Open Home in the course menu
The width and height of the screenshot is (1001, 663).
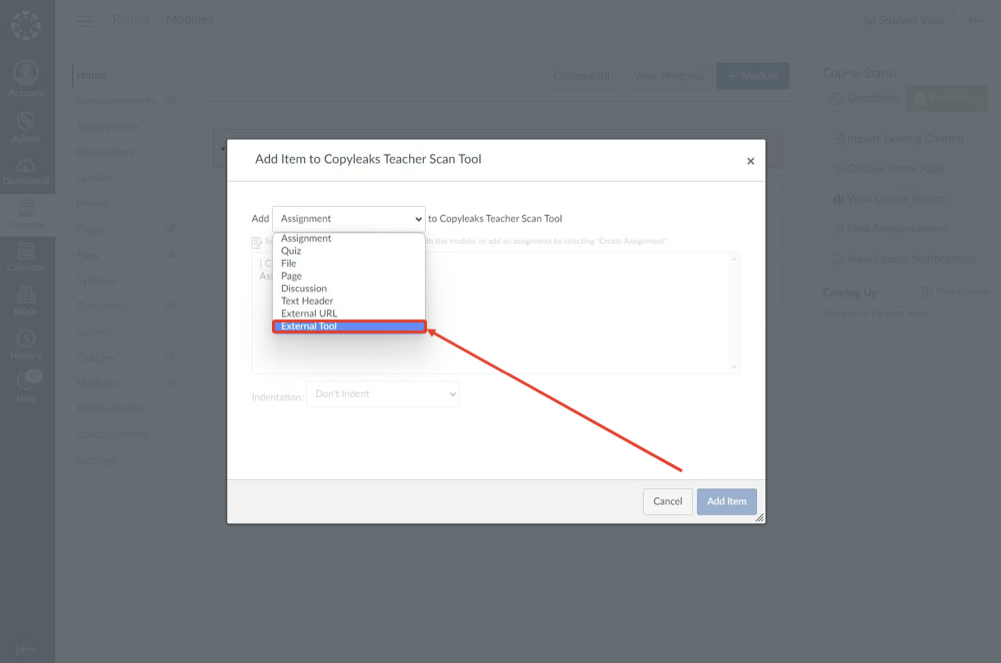(91, 75)
